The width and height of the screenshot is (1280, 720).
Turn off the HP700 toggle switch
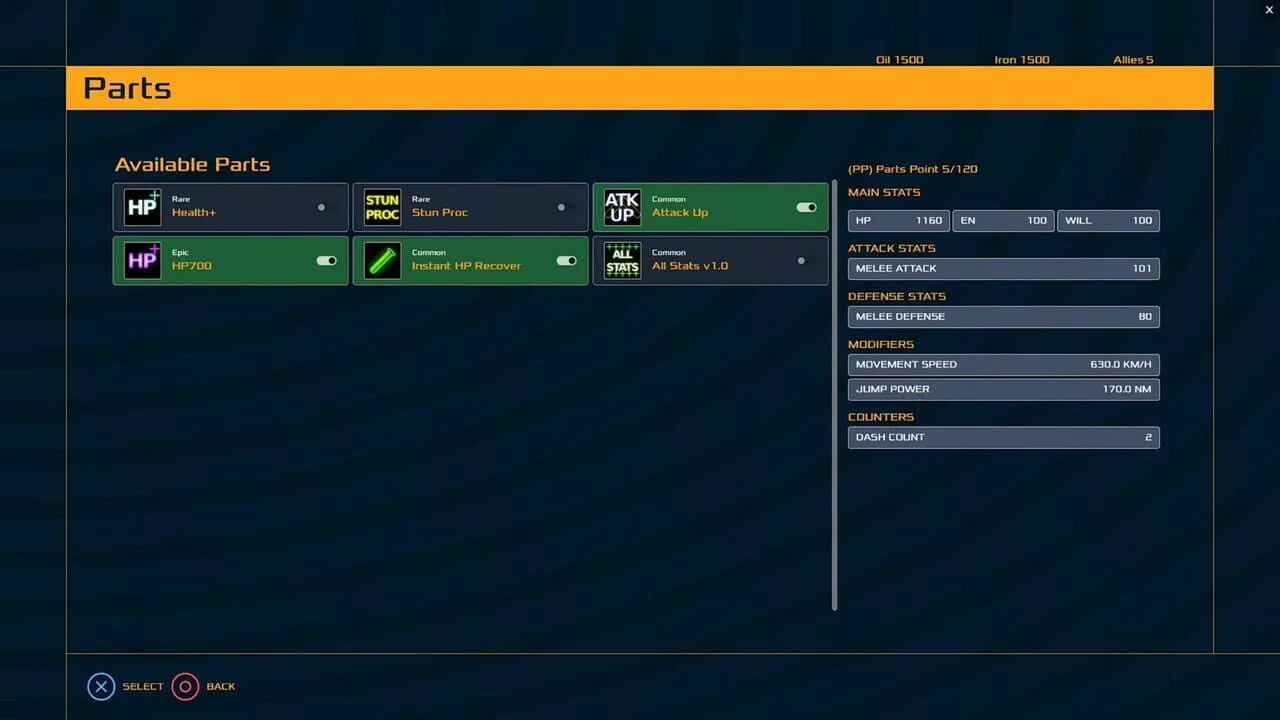326,261
